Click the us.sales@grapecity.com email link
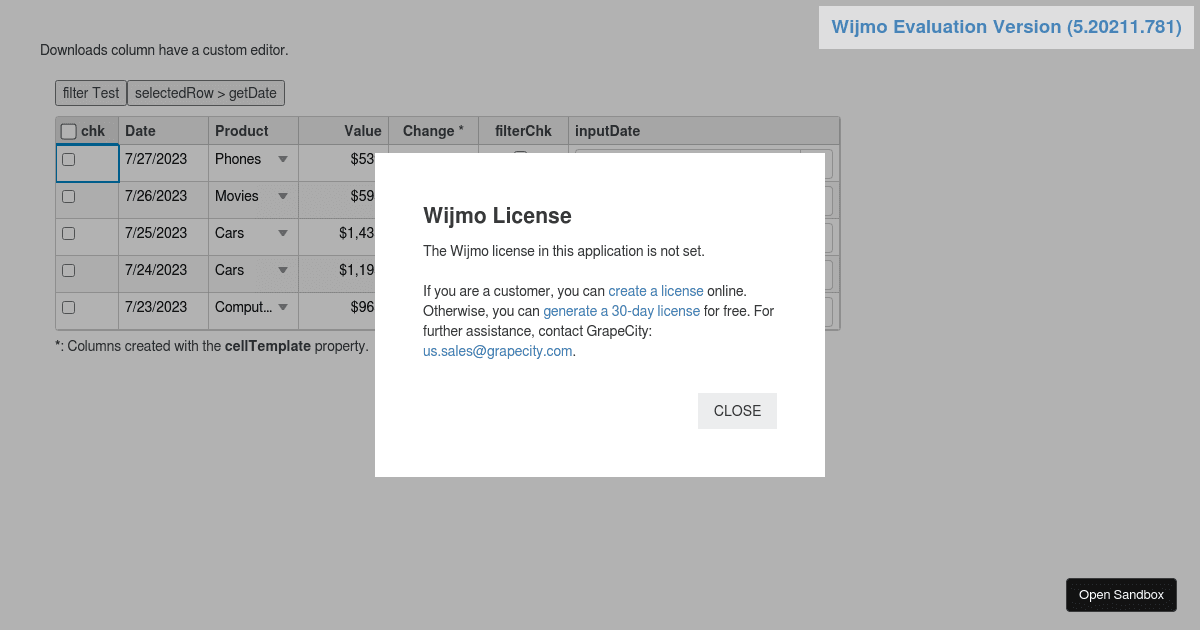The height and width of the screenshot is (630, 1200). [x=497, y=351]
